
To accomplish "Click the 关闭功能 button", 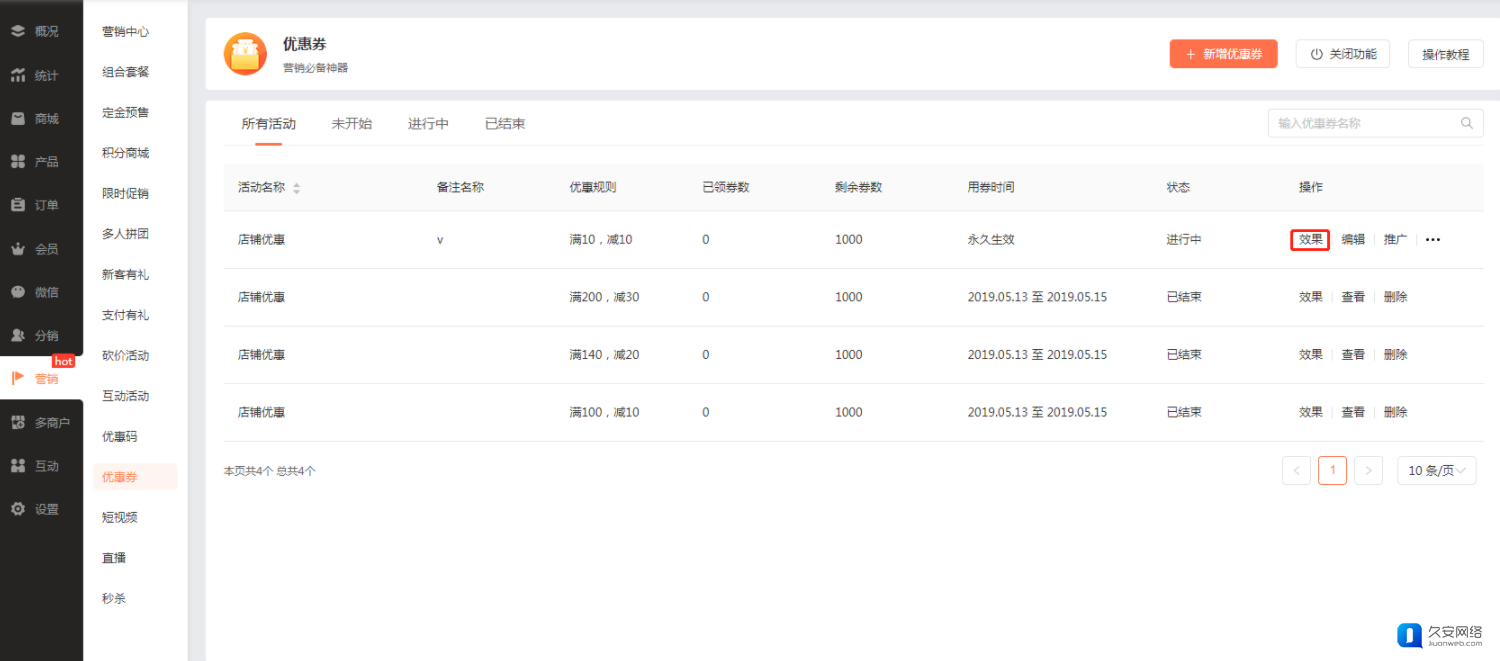I will pyautogui.click(x=1343, y=54).
